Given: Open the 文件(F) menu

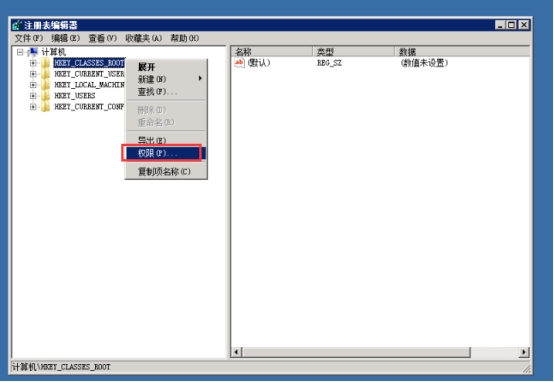Looking at the screenshot, I should coord(29,38).
